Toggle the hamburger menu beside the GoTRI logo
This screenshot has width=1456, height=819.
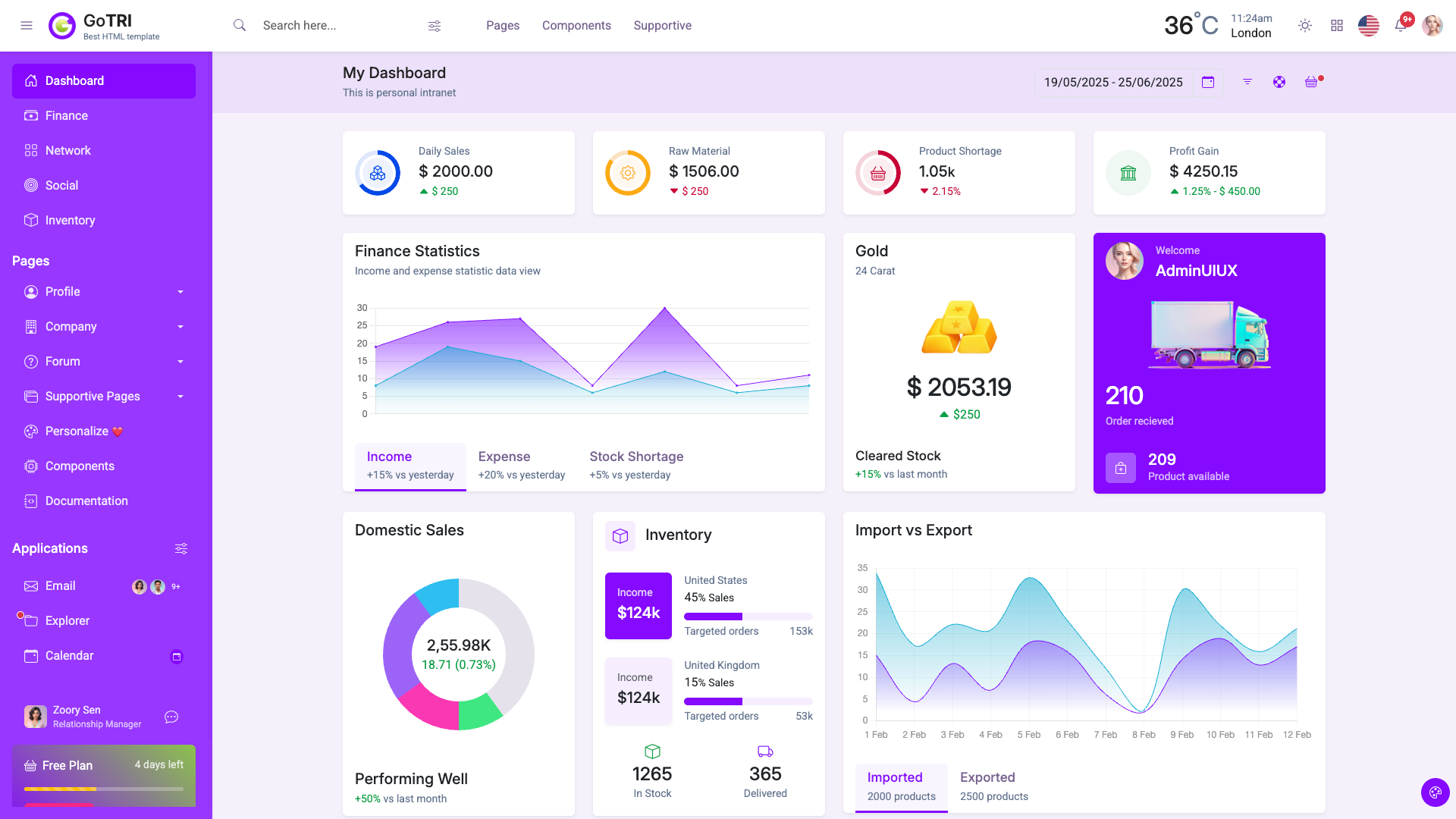[x=27, y=25]
